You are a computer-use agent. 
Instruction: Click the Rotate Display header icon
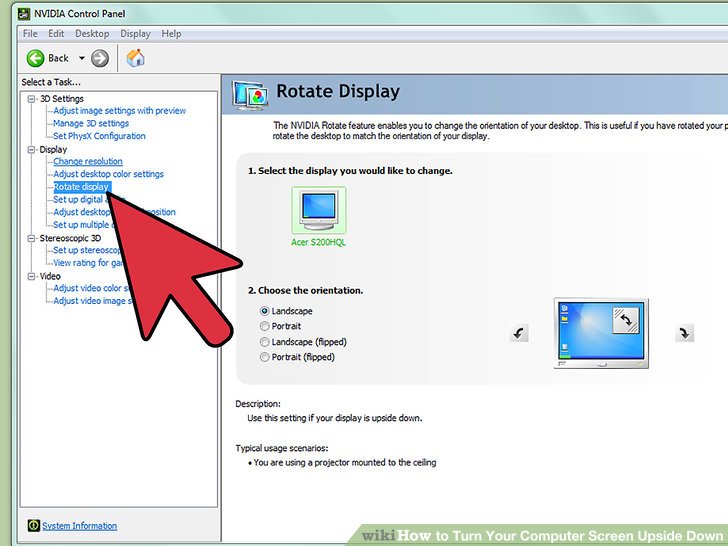tap(250, 95)
